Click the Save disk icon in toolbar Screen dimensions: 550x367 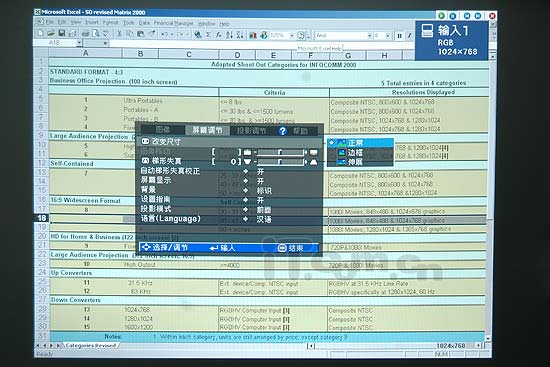pyautogui.click(x=62, y=33)
